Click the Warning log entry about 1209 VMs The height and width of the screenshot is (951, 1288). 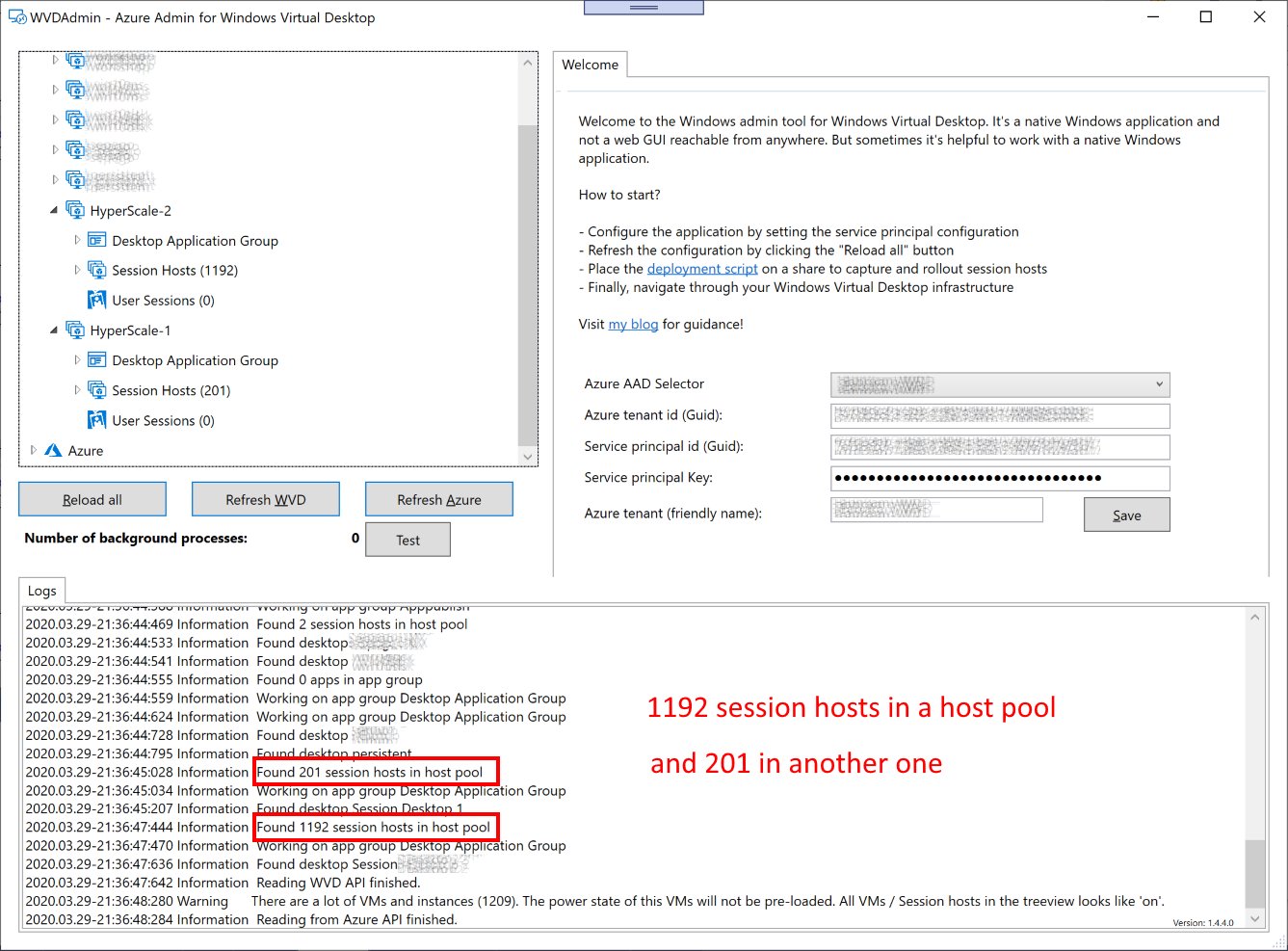point(595,901)
